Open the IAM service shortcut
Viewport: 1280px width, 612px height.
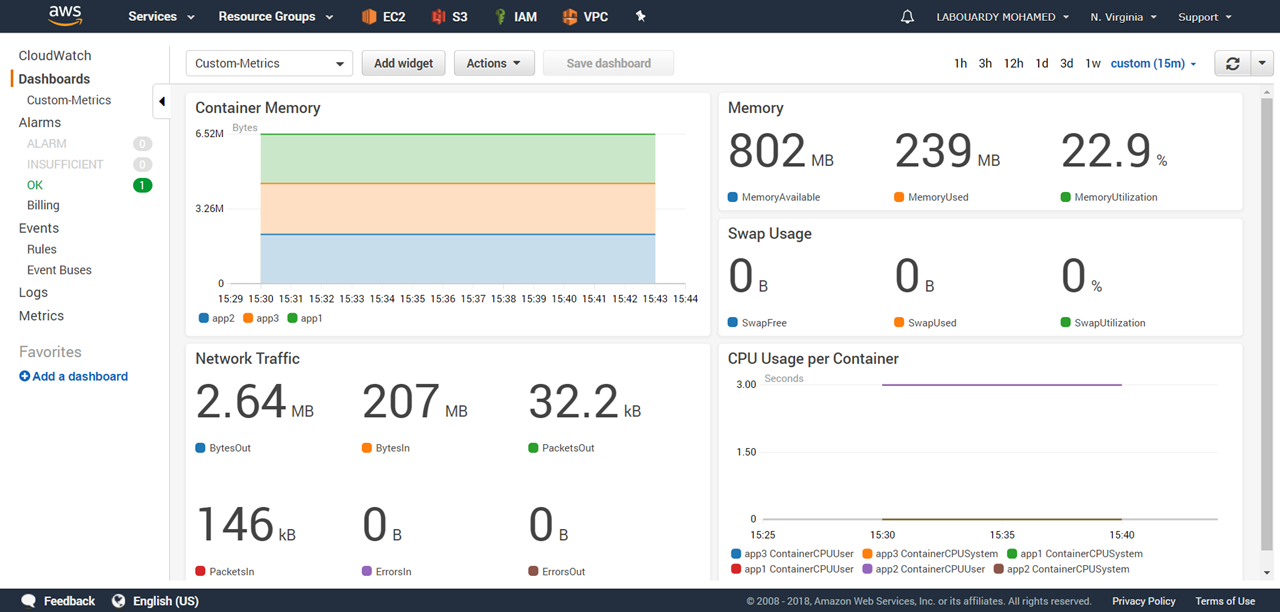[x=515, y=17]
